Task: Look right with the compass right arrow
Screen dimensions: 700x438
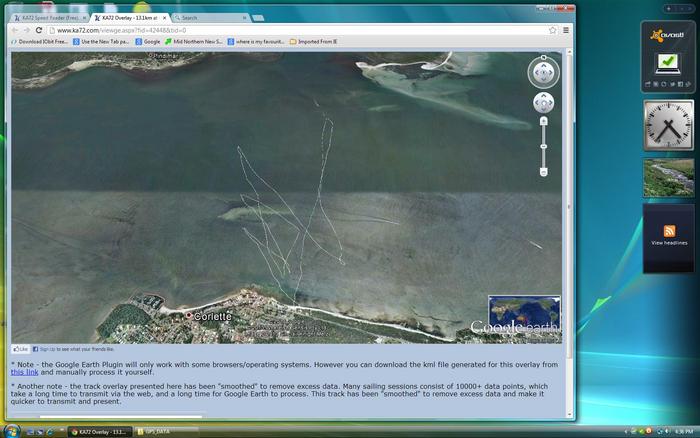Action: click(551, 73)
